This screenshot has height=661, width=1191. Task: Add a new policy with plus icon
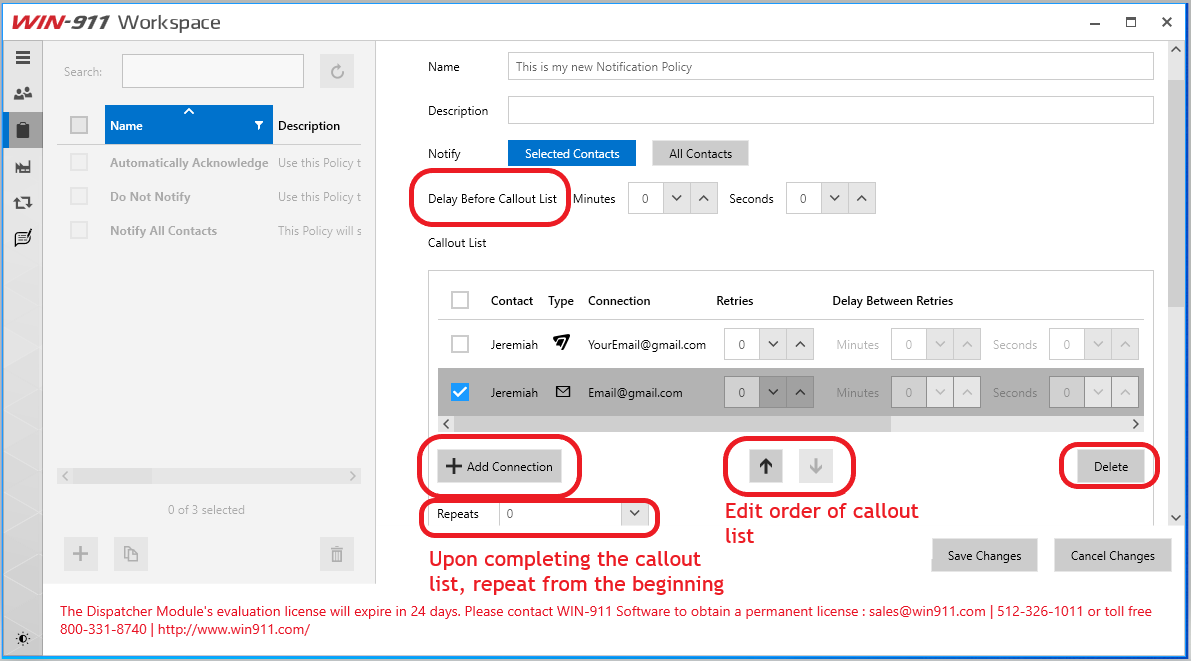[x=81, y=554]
